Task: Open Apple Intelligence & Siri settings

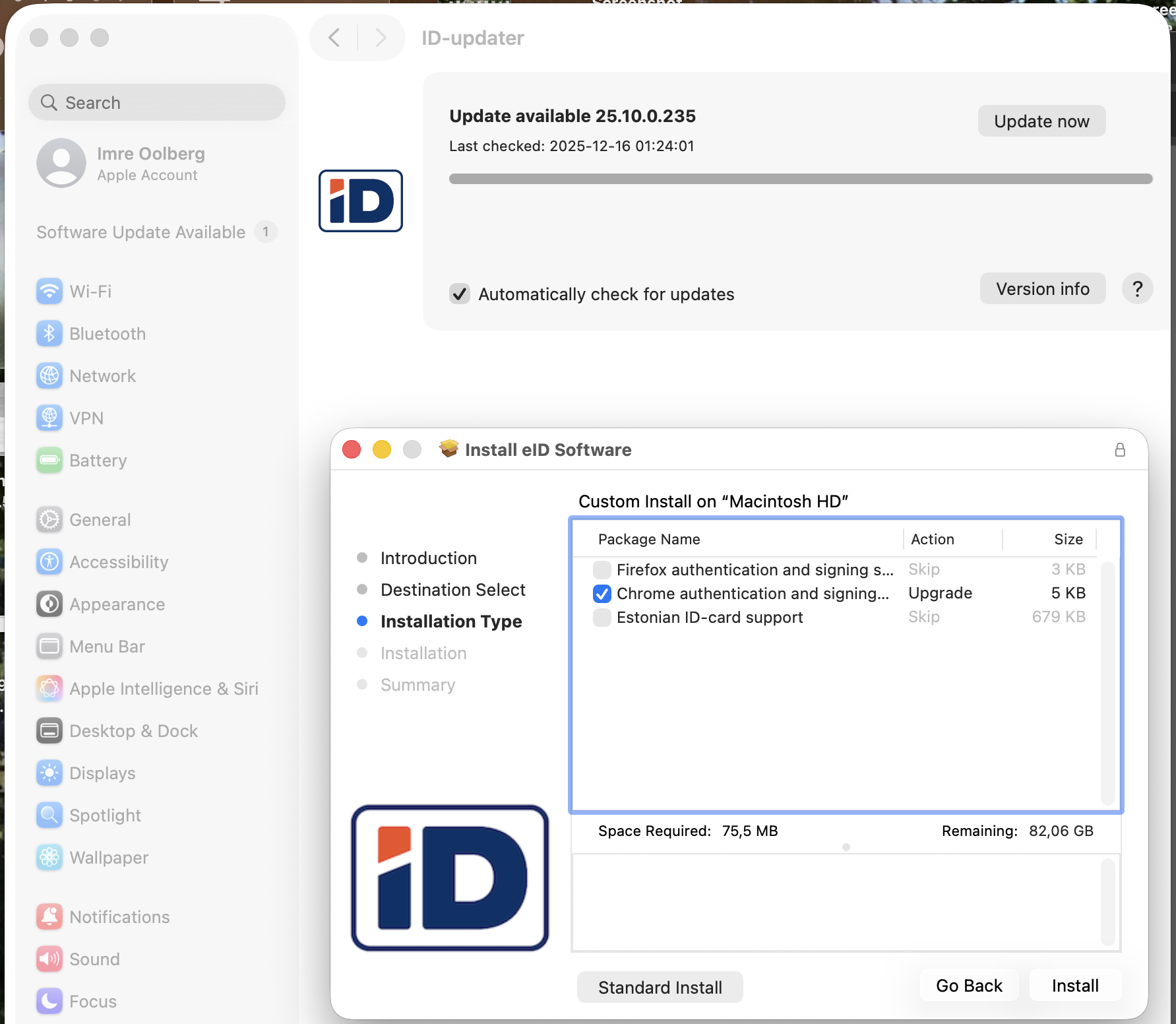Action: [163, 689]
